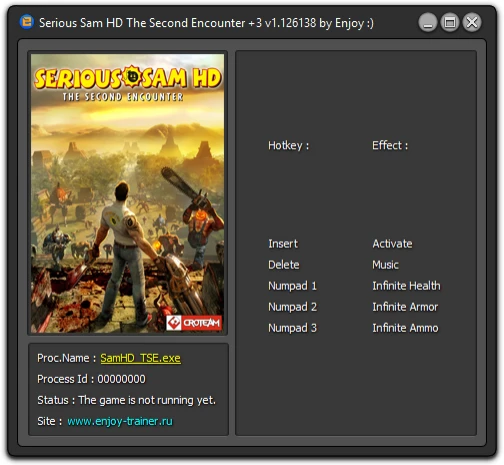
Task: Select the Numpad 2 hotkey label
Action: coord(292,307)
